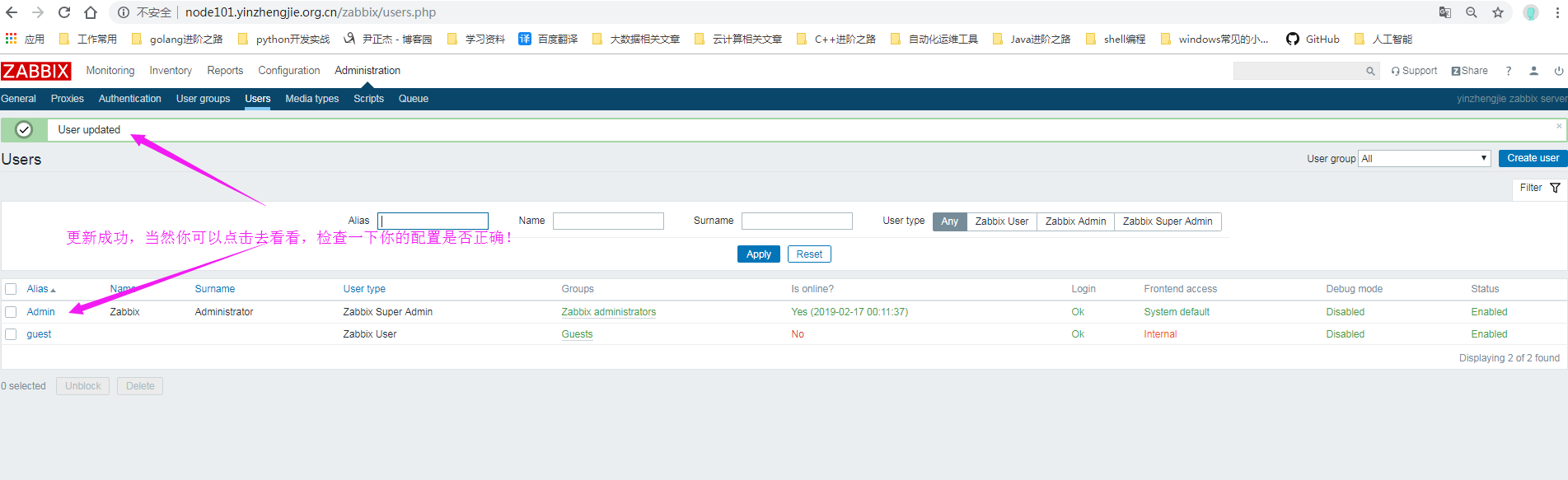The image size is (1568, 480).
Task: Focus the Alias filter field
Action: coord(433,221)
